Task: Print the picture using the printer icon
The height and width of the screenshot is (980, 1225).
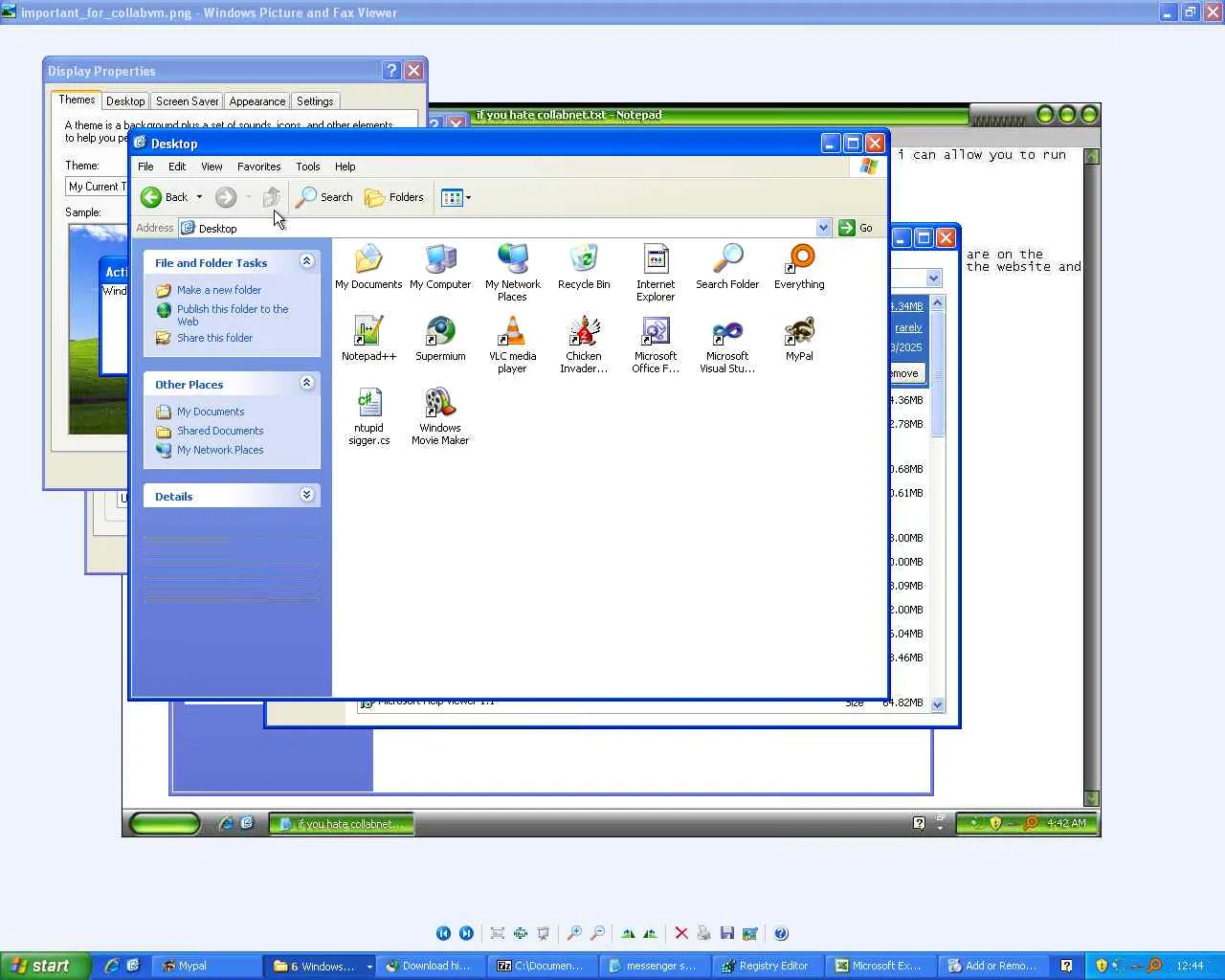Action: click(704, 933)
